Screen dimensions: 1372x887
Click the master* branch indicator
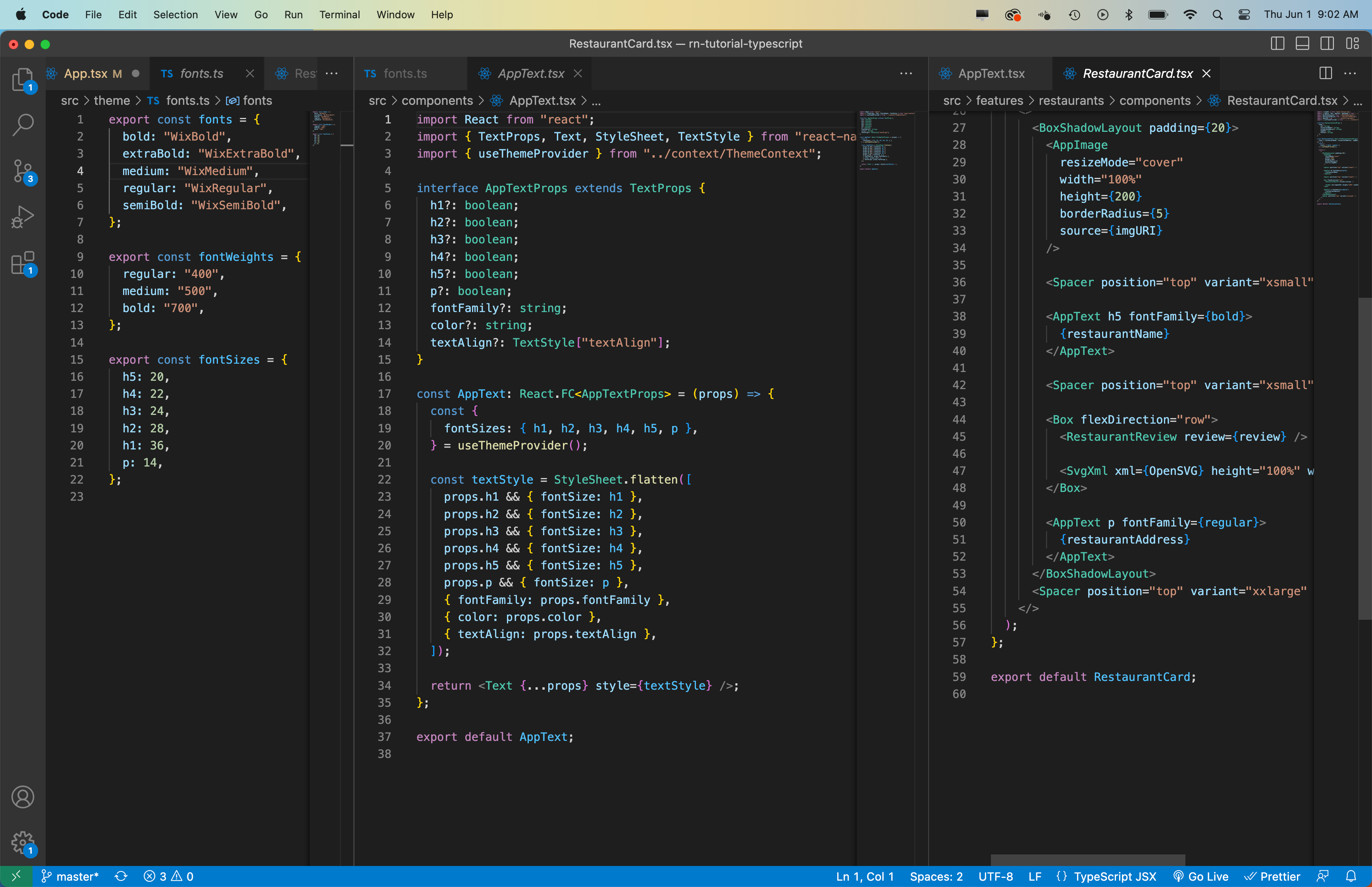pos(70,876)
